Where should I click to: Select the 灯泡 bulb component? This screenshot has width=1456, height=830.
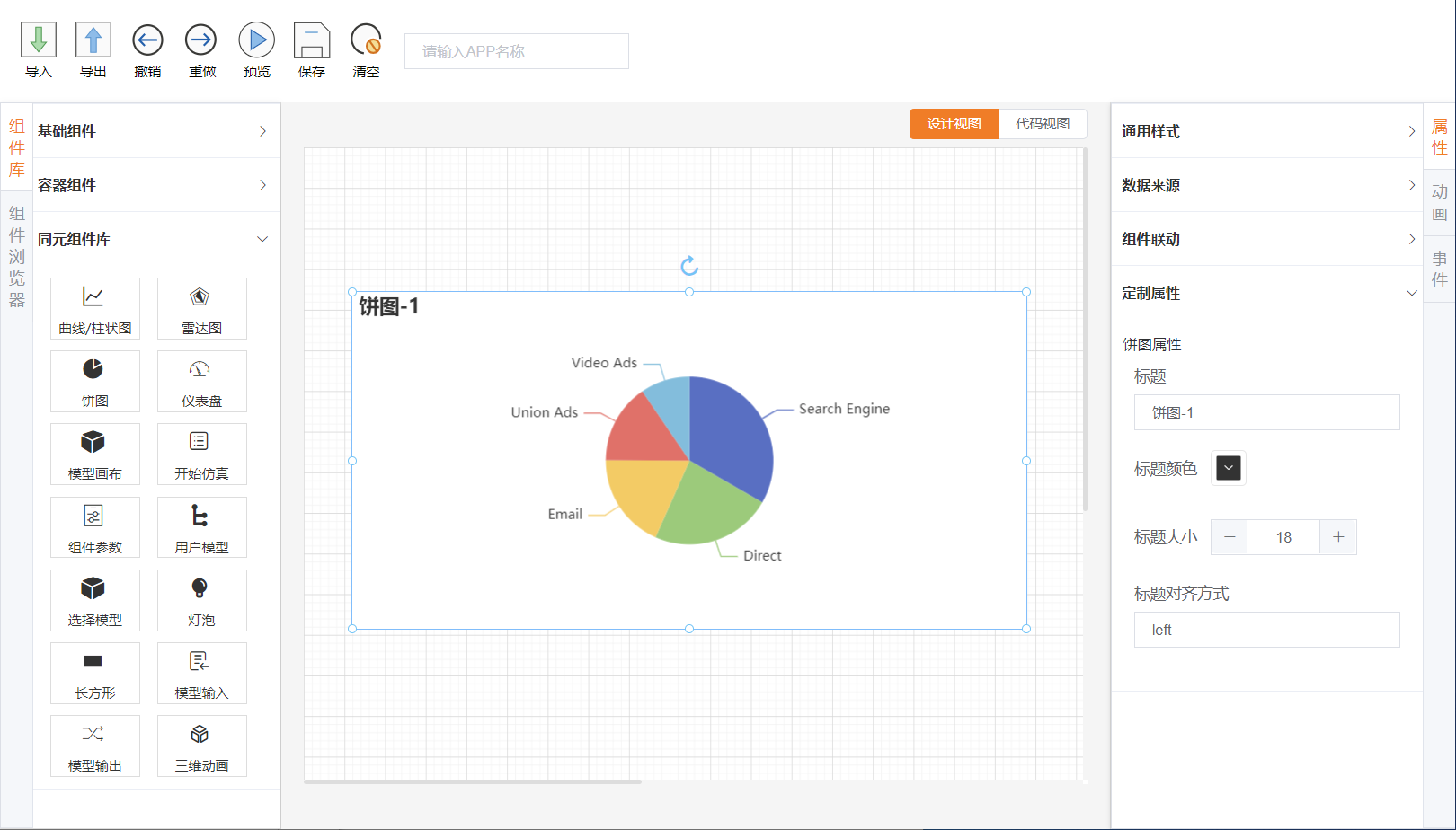pos(201,600)
